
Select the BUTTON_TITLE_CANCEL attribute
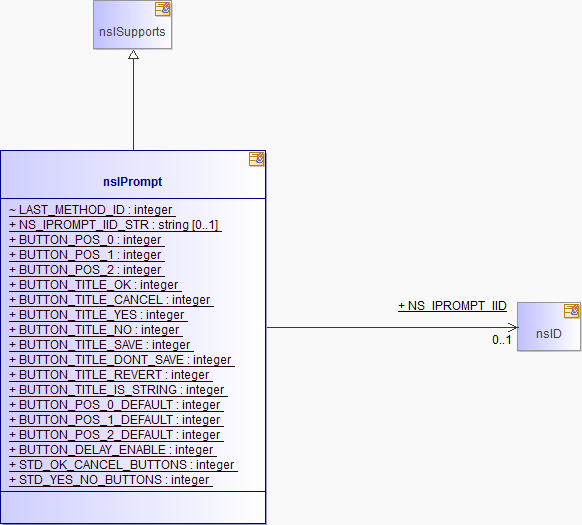click(110, 300)
